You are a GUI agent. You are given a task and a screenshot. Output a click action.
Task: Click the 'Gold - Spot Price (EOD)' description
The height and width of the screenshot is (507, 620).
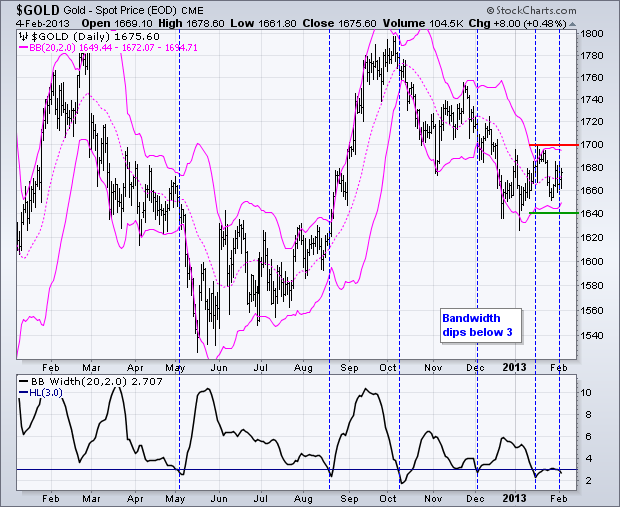(x=119, y=10)
